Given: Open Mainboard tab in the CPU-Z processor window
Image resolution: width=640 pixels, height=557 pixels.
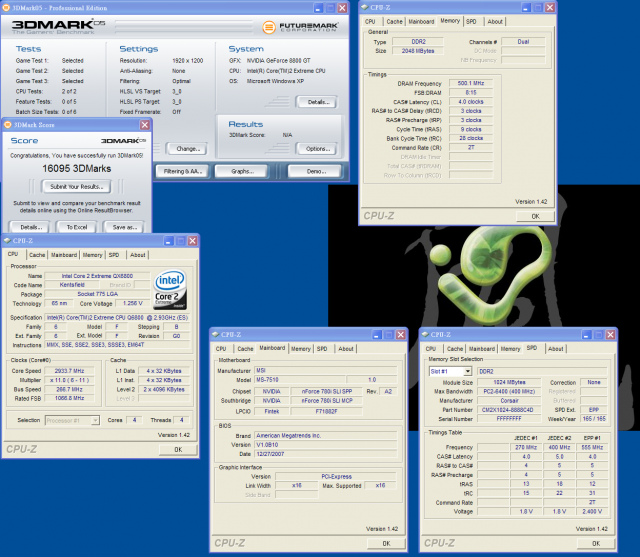Looking at the screenshot, I should (x=64, y=255).
